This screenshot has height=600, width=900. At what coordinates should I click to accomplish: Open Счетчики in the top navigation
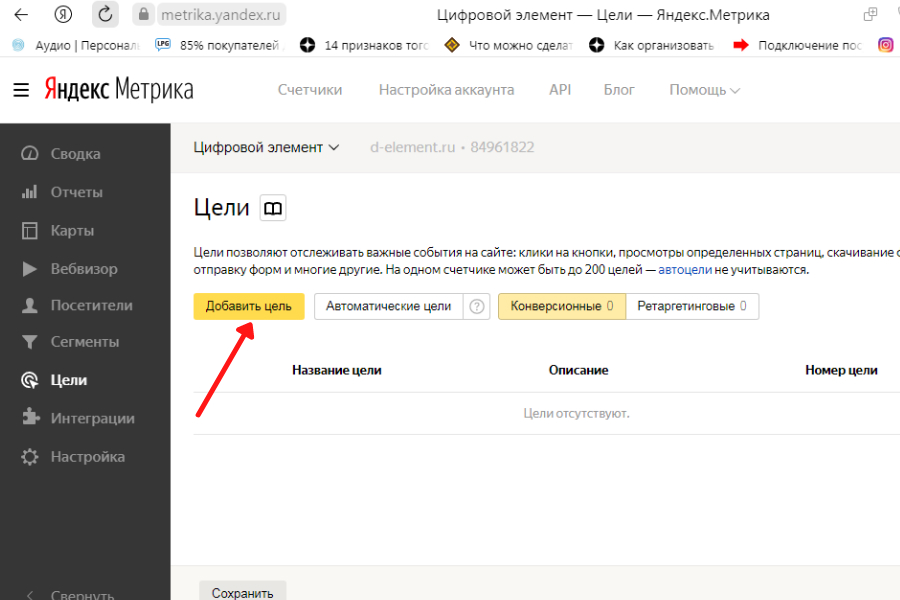click(310, 90)
